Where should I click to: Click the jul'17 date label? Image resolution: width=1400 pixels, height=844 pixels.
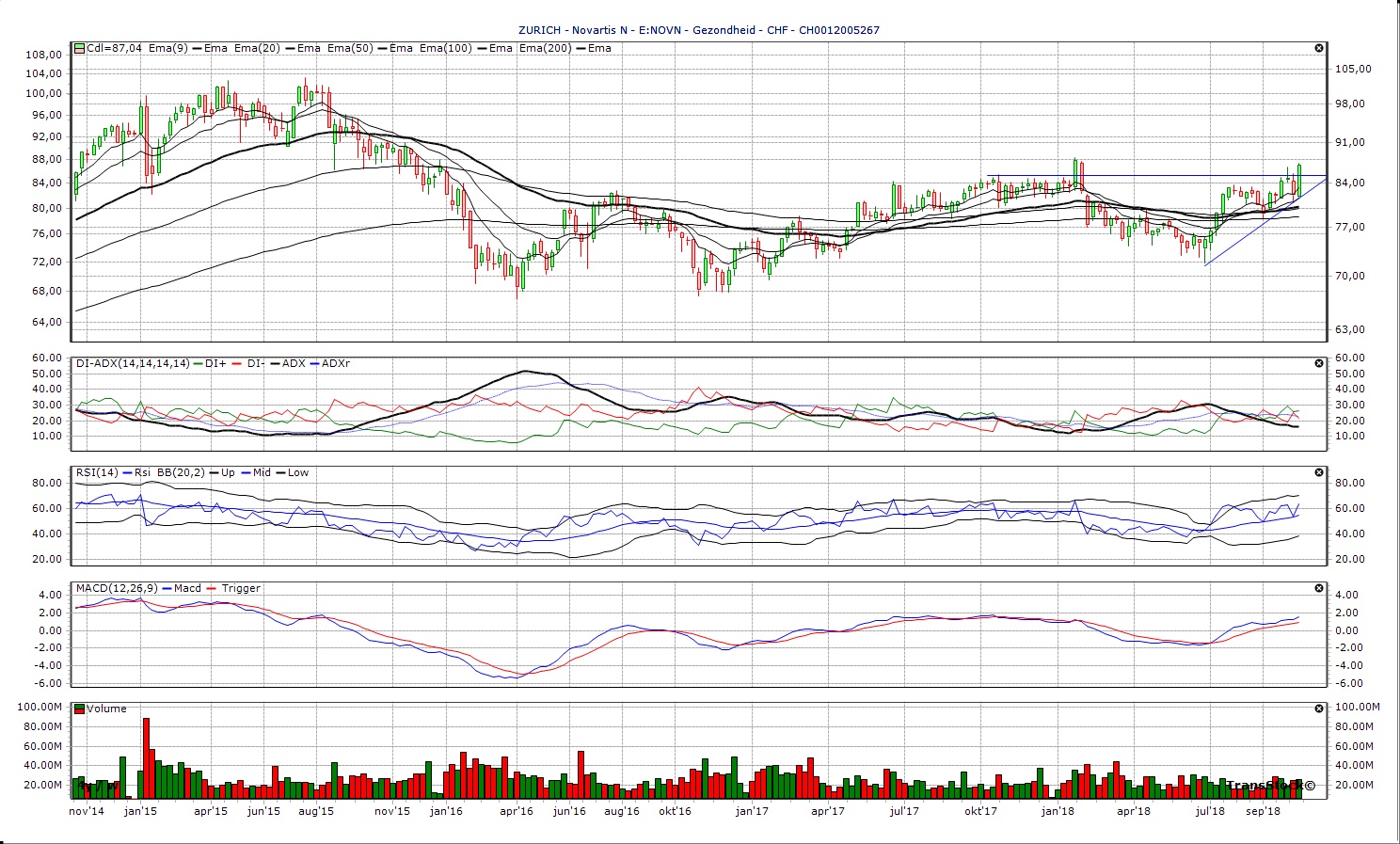coord(904,811)
